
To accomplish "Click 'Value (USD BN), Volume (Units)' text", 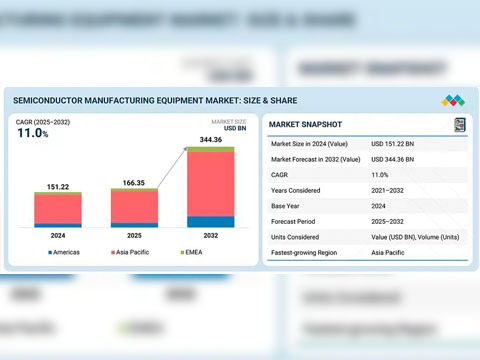I will tap(415, 237).
